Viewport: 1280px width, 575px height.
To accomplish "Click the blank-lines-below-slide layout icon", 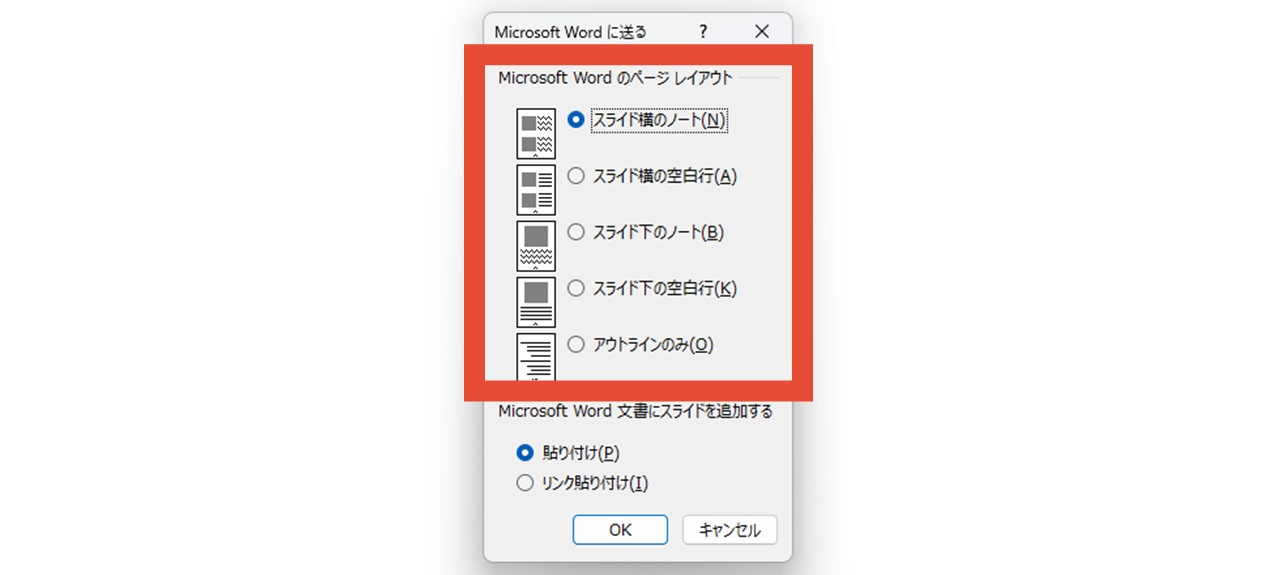I will (x=536, y=302).
